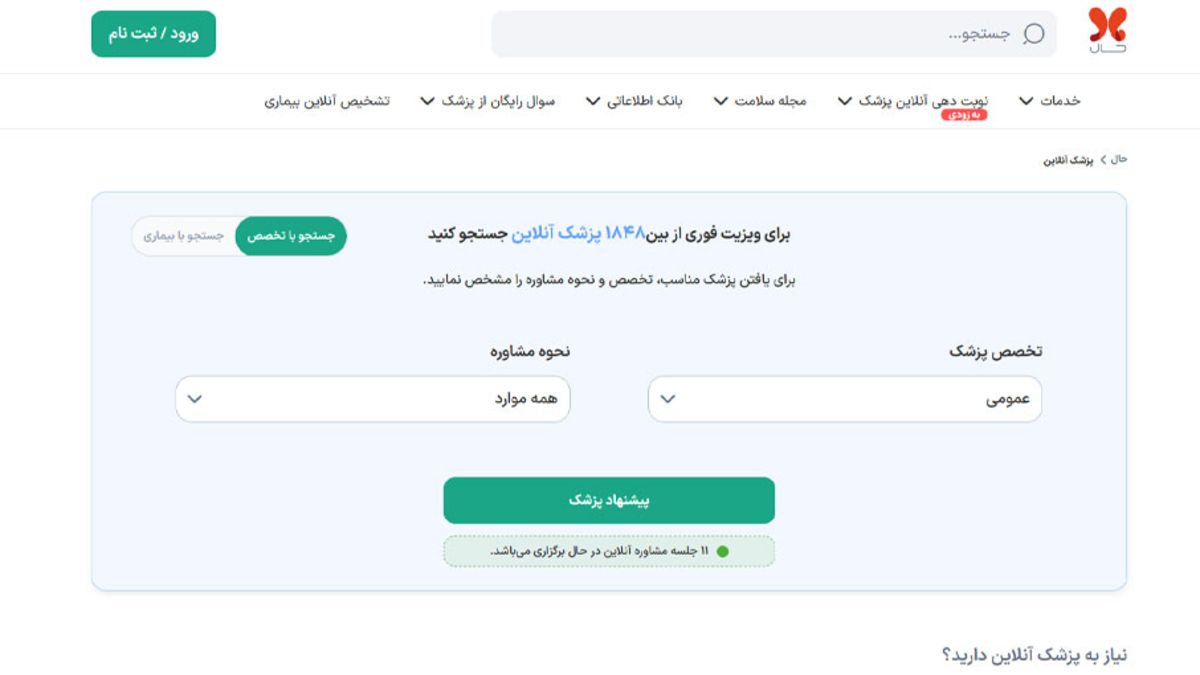Click the ورود / ثبت نام button
The height and width of the screenshot is (675, 1200).
[154, 34]
